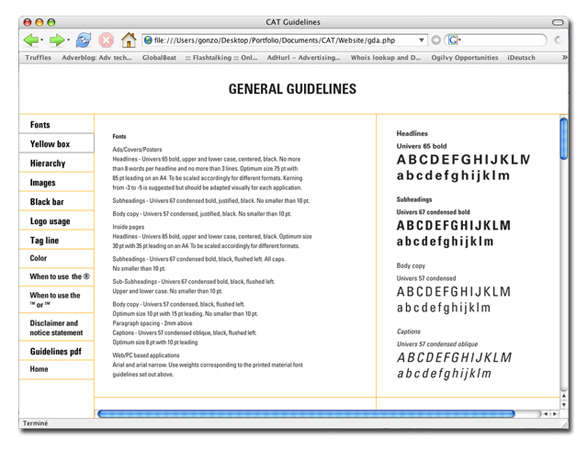Viewport: 588px width, 450px height.
Task: Grab the window resize corner grip
Action: click(564, 424)
